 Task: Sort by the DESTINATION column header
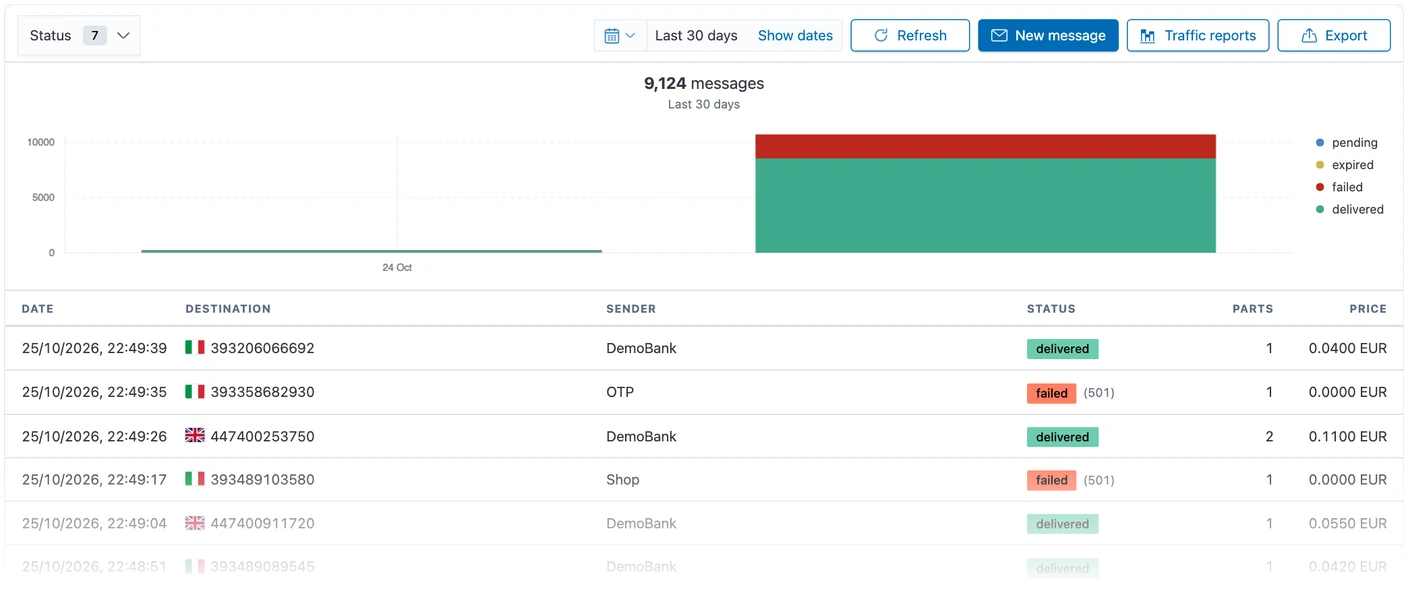[x=228, y=309]
